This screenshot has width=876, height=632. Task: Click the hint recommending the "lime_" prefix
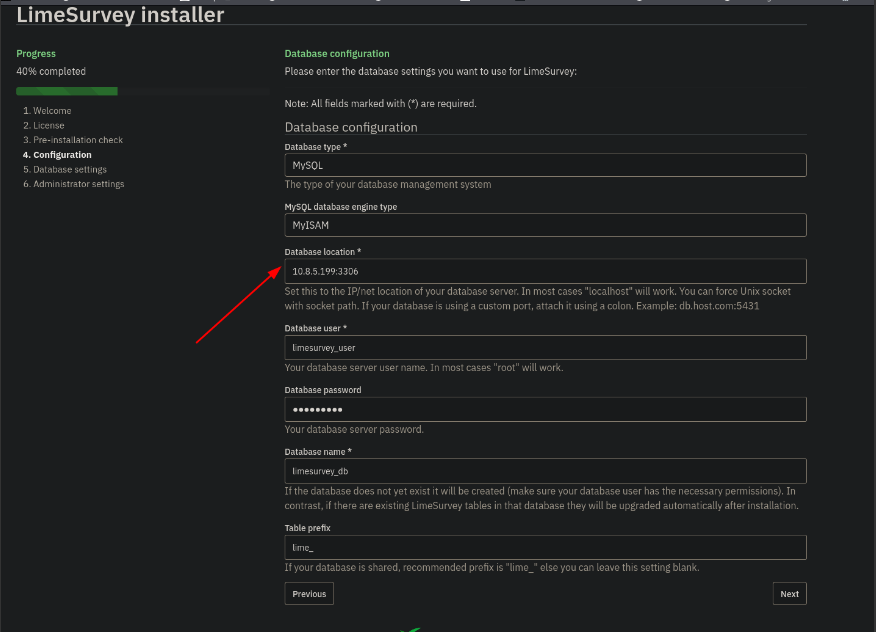(492, 568)
